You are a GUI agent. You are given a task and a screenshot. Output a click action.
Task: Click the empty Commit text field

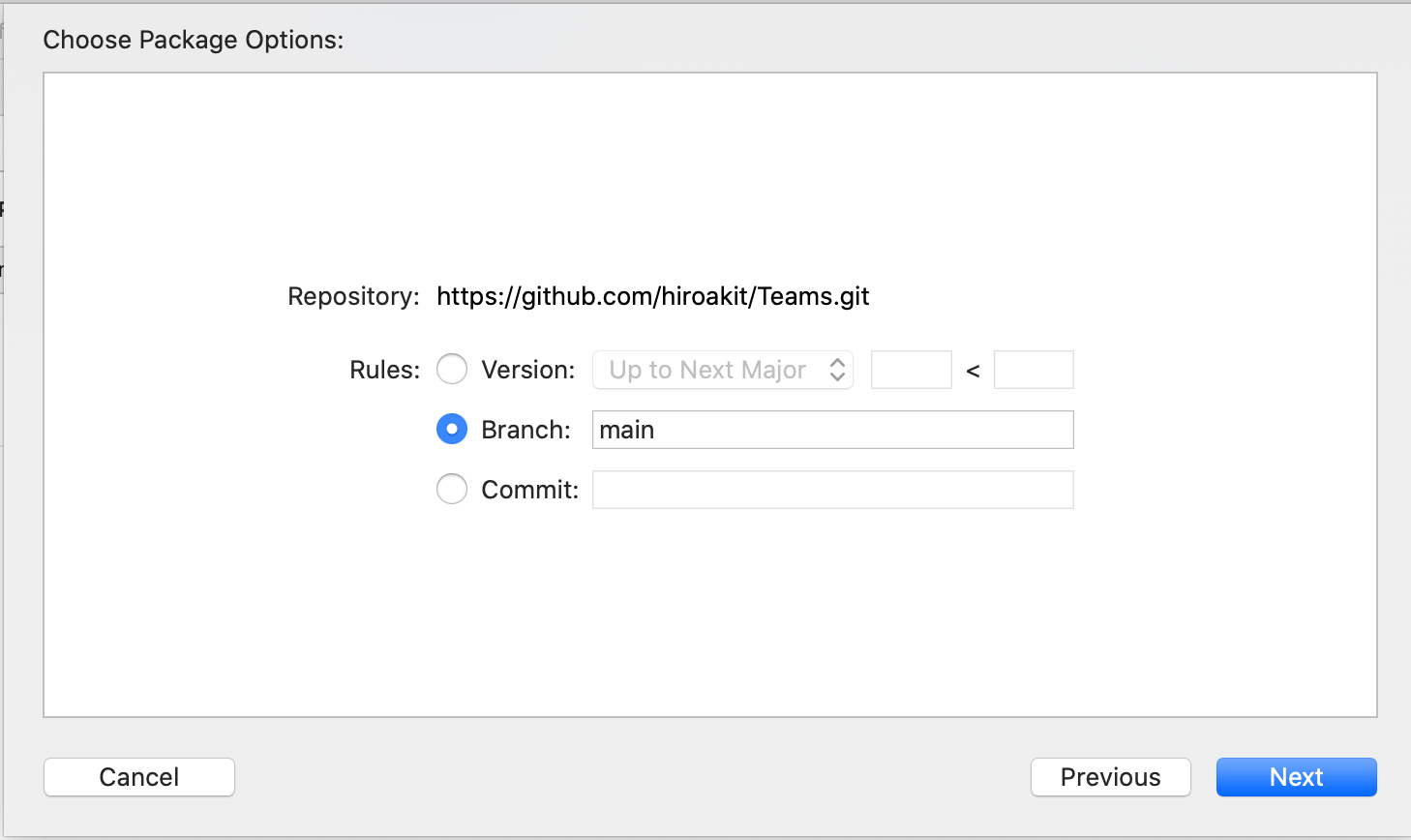832,490
